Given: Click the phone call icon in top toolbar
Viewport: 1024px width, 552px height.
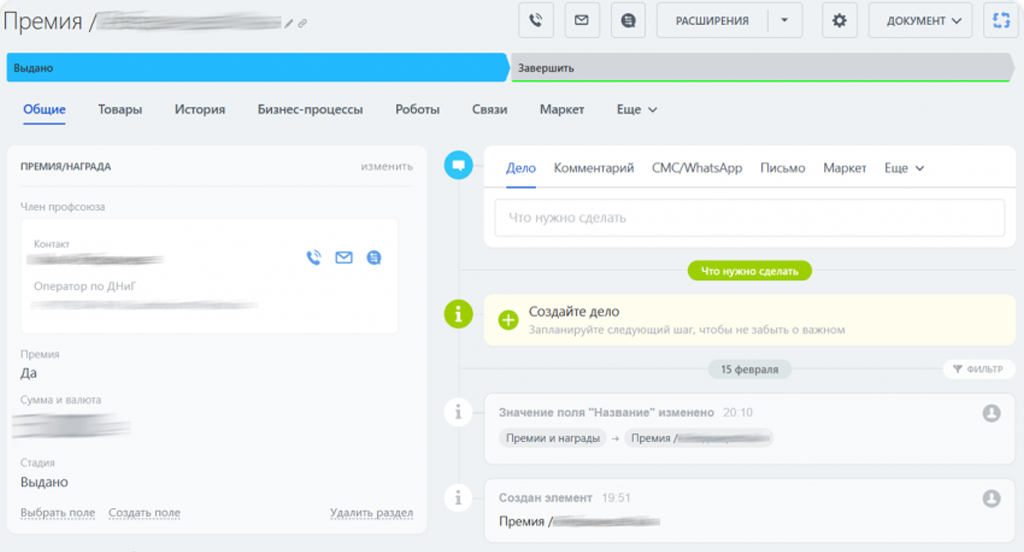Looking at the screenshot, I should tap(536, 20).
